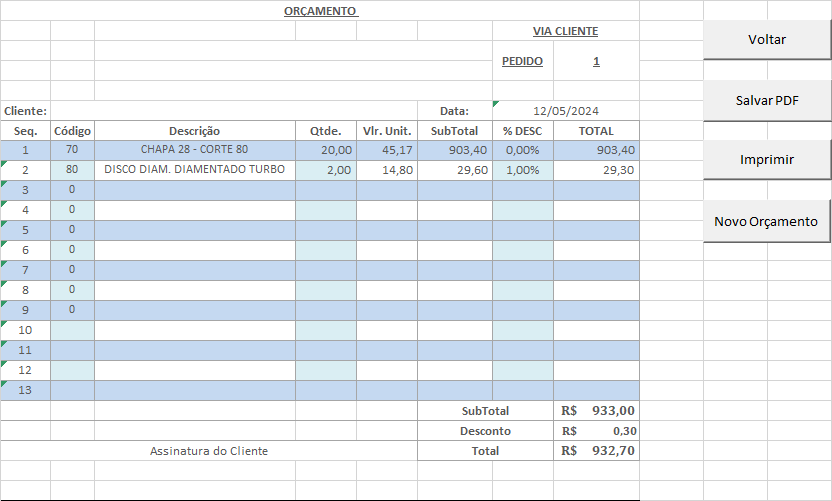Image resolution: width=832 pixels, height=501 pixels.
Task: Select unit value 45,17
Action: (x=387, y=150)
